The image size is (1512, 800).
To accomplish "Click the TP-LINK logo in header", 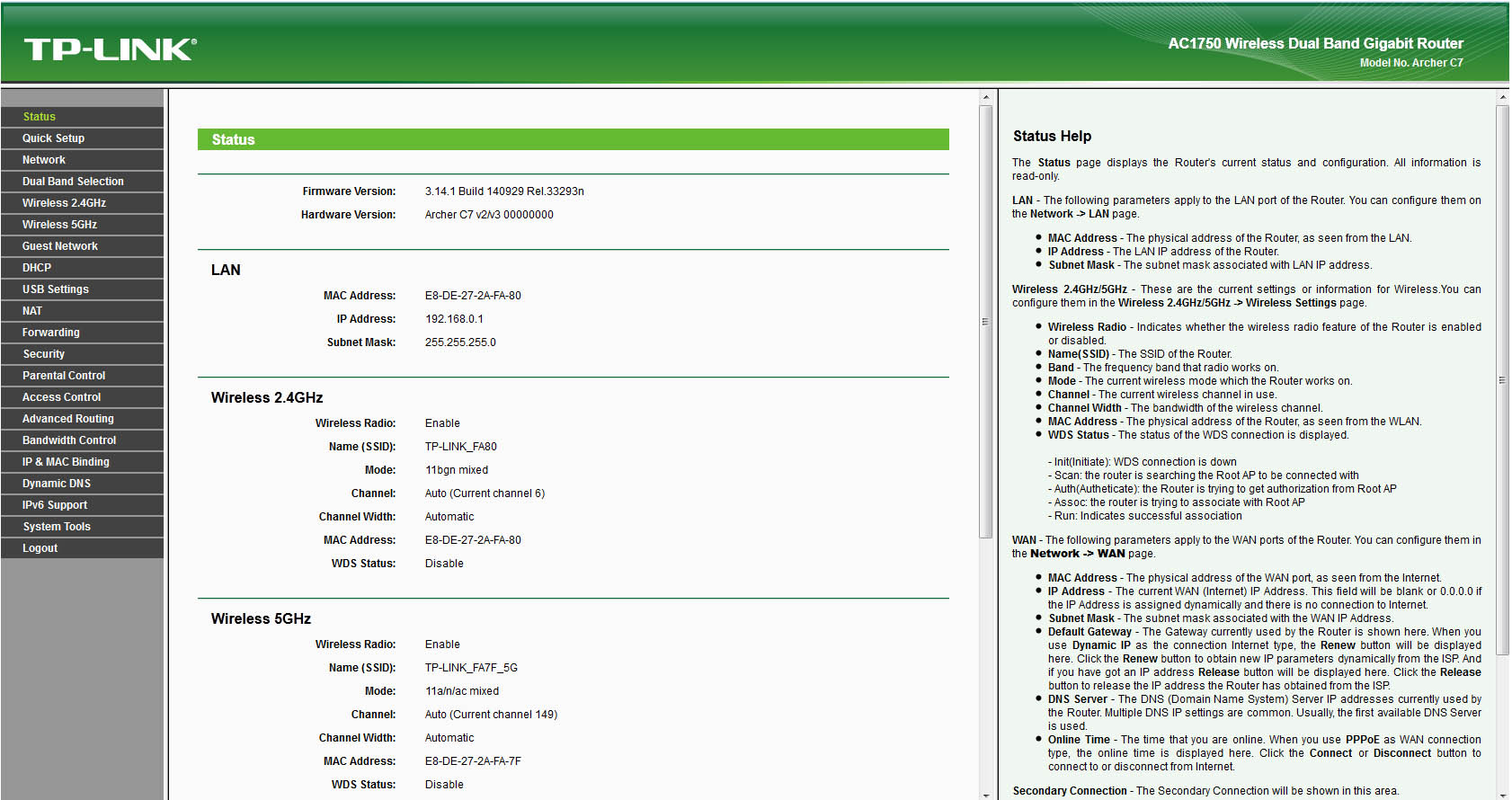I will tap(110, 49).
